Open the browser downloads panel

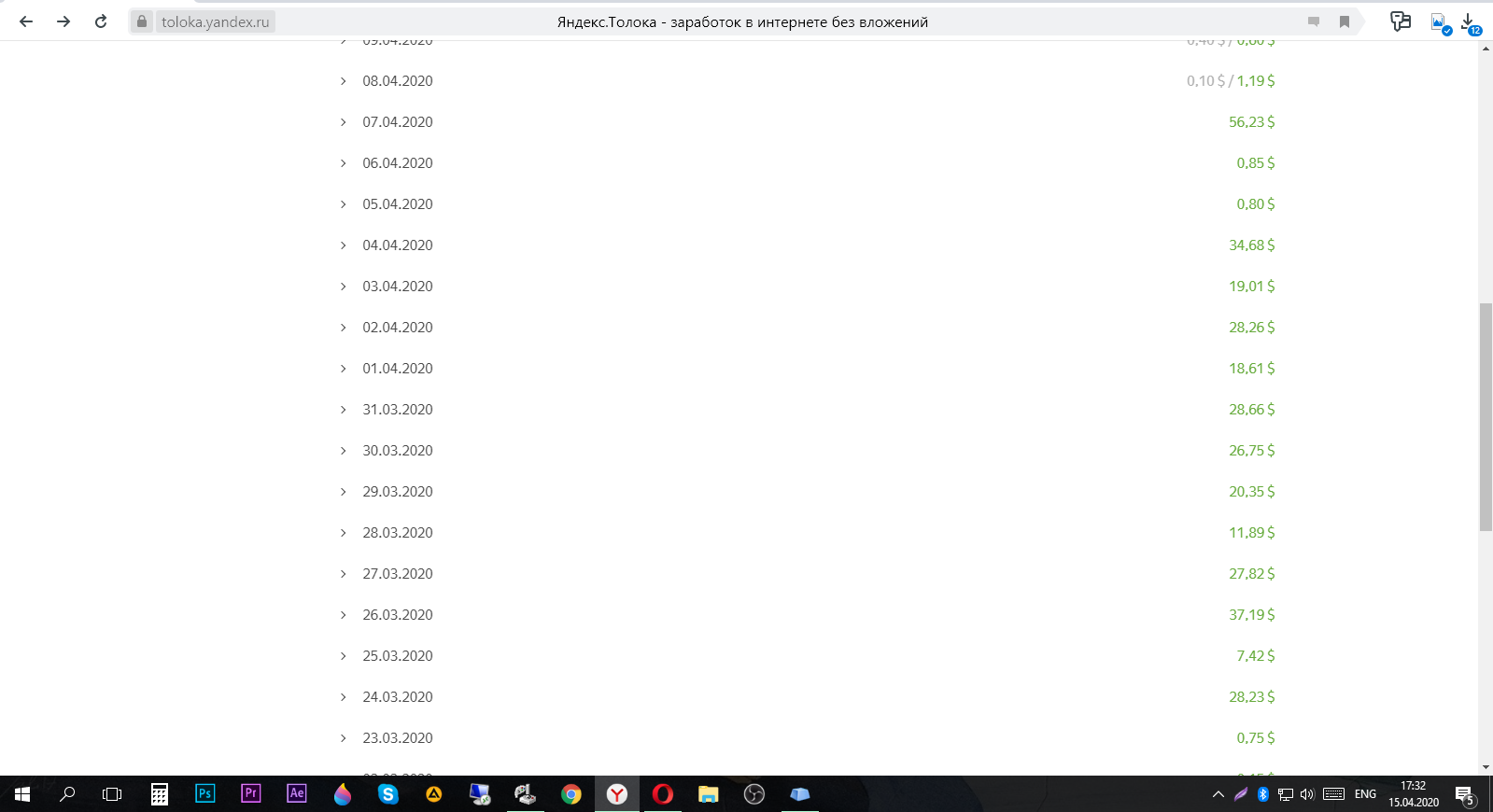1470,22
